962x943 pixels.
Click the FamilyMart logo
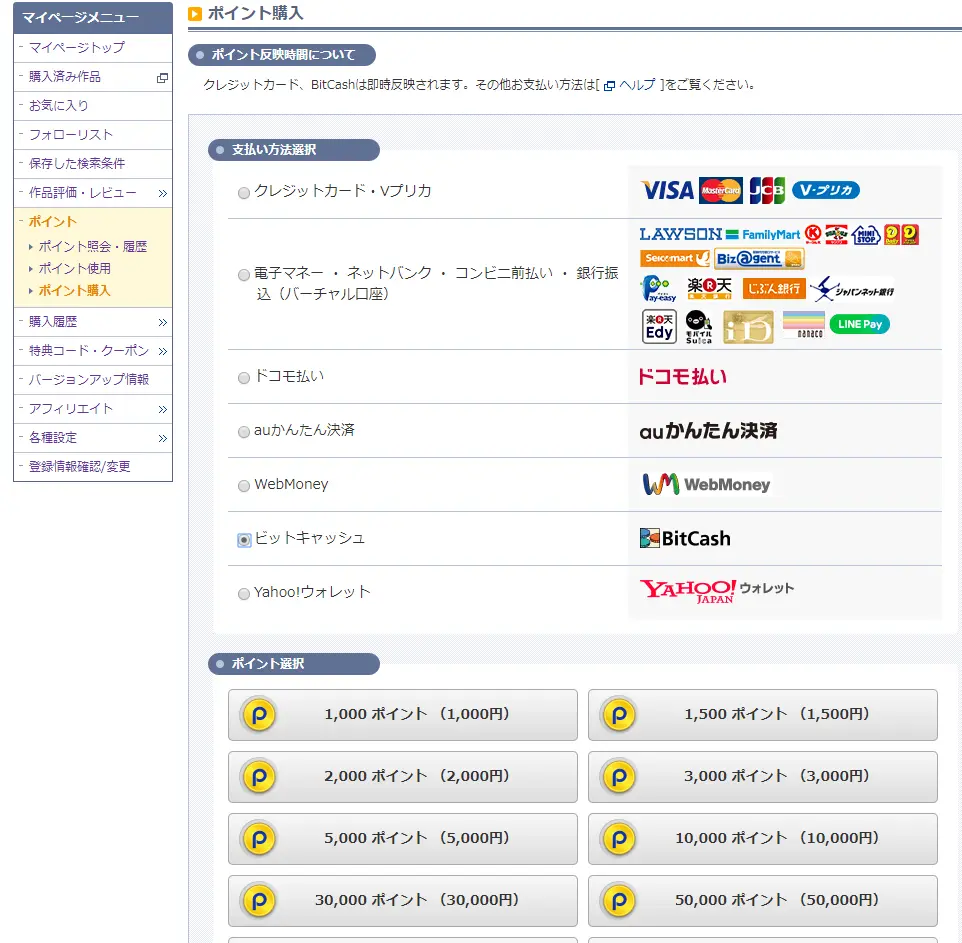coord(764,234)
